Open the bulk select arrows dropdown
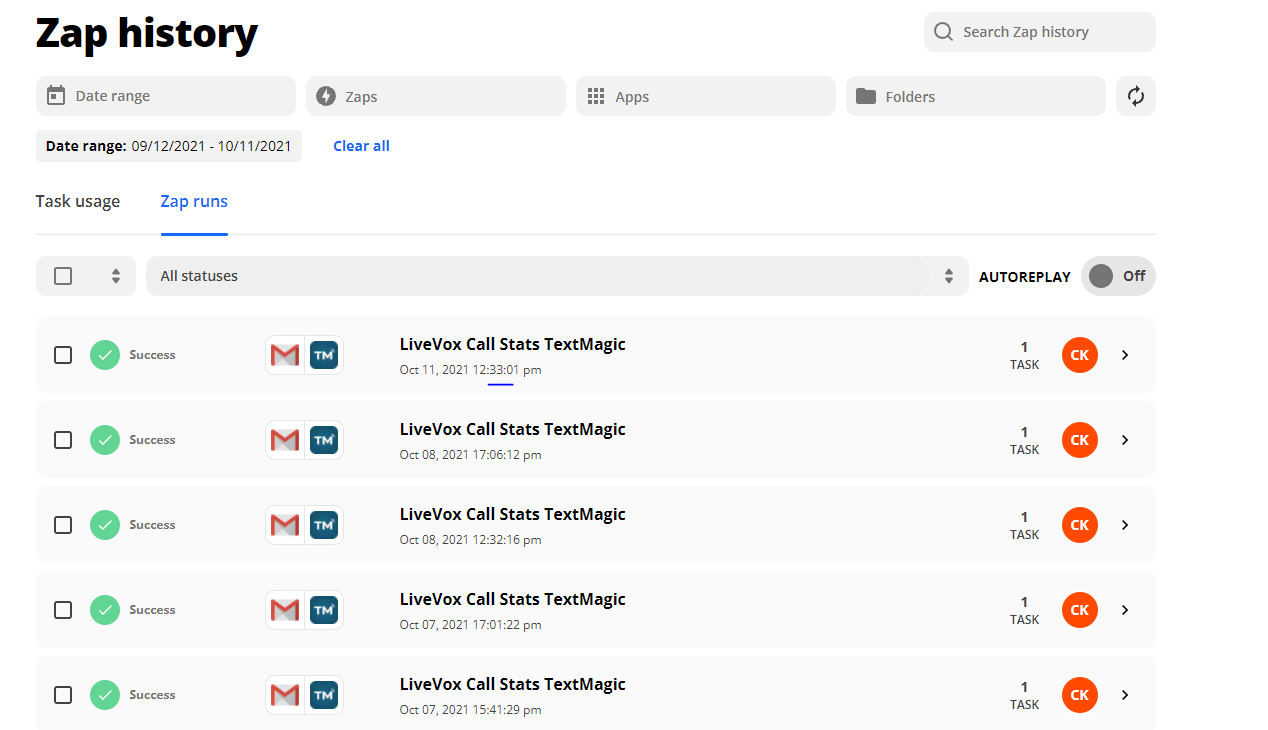This screenshot has width=1268, height=730. click(x=116, y=276)
